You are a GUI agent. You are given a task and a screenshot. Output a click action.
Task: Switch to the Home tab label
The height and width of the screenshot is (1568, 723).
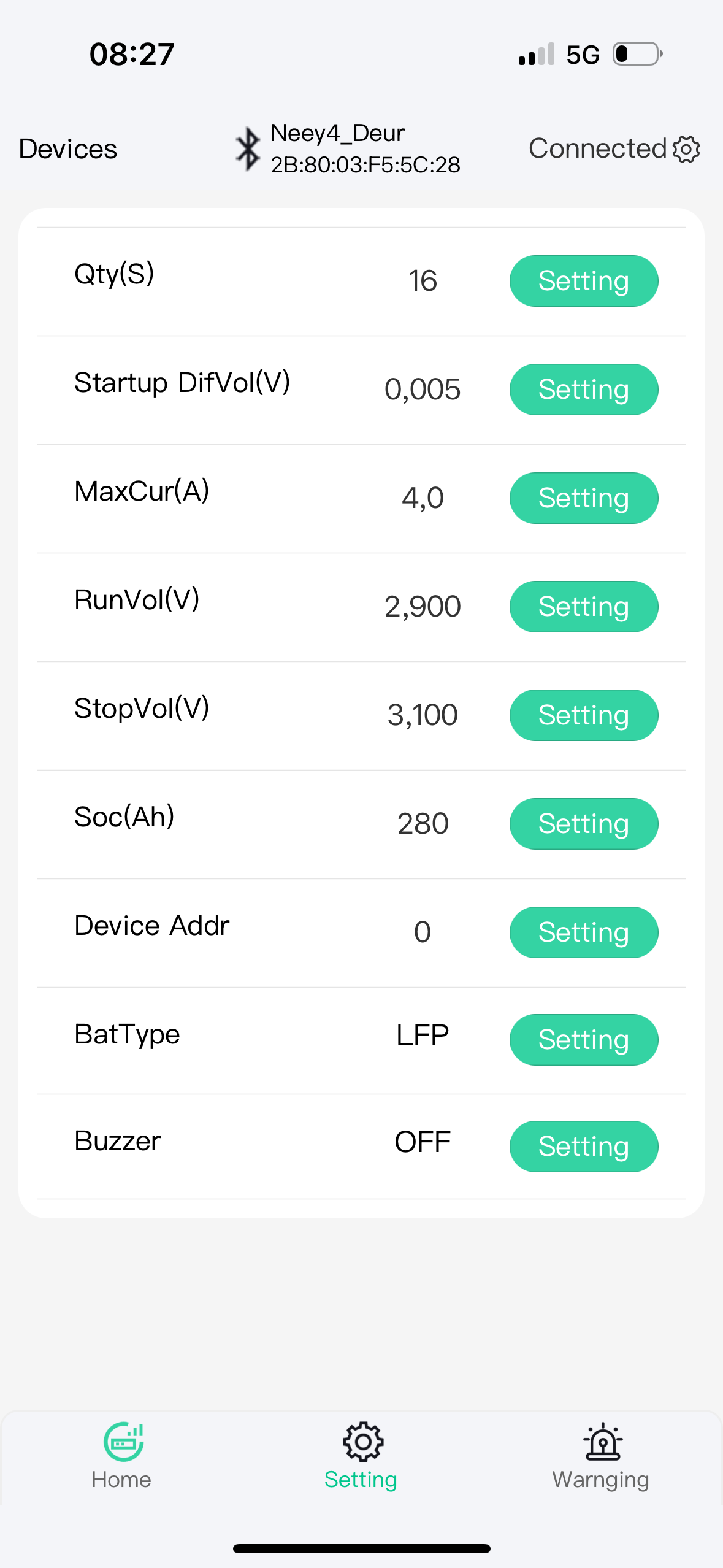pos(121,1480)
